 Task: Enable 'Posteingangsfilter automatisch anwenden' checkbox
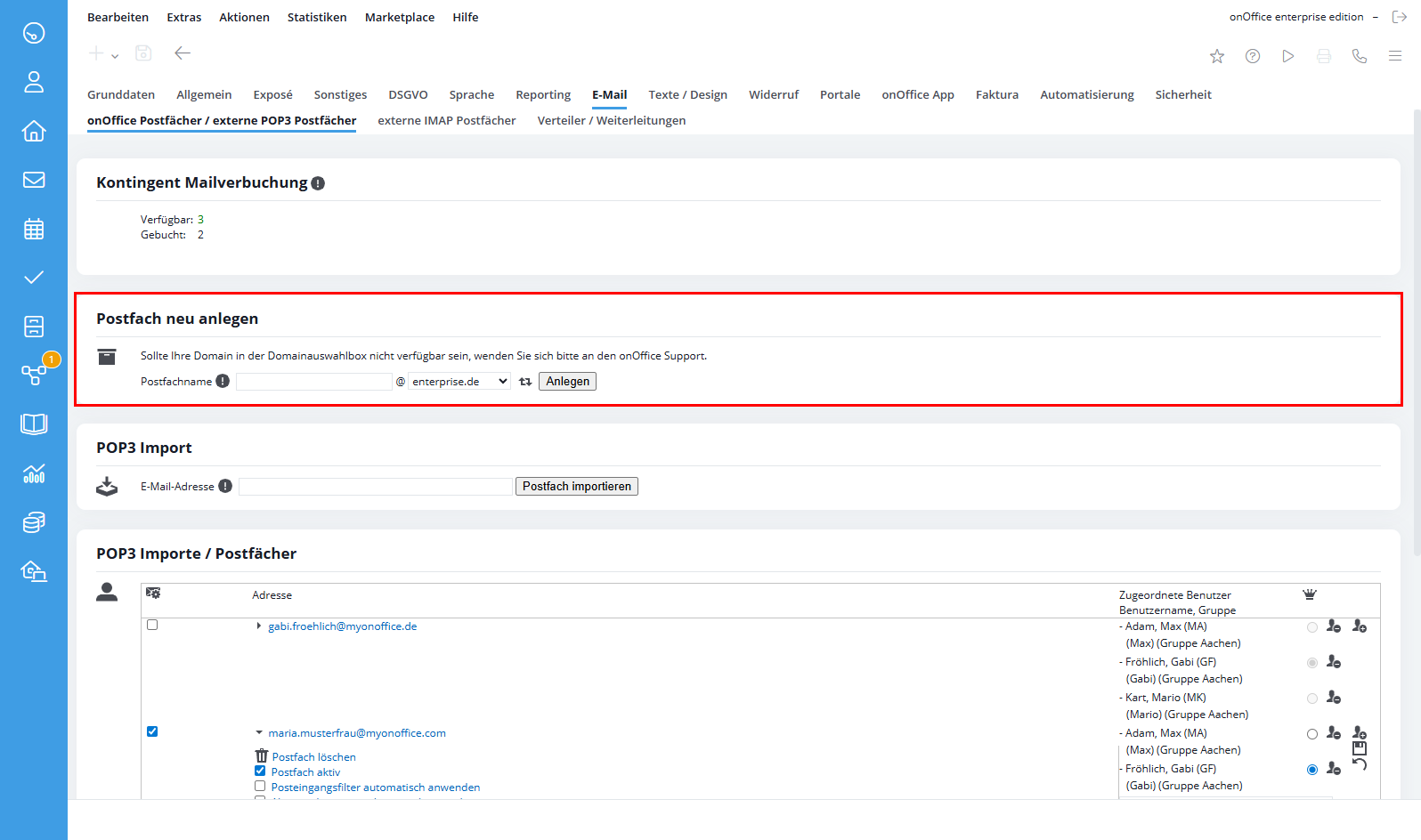click(x=260, y=787)
